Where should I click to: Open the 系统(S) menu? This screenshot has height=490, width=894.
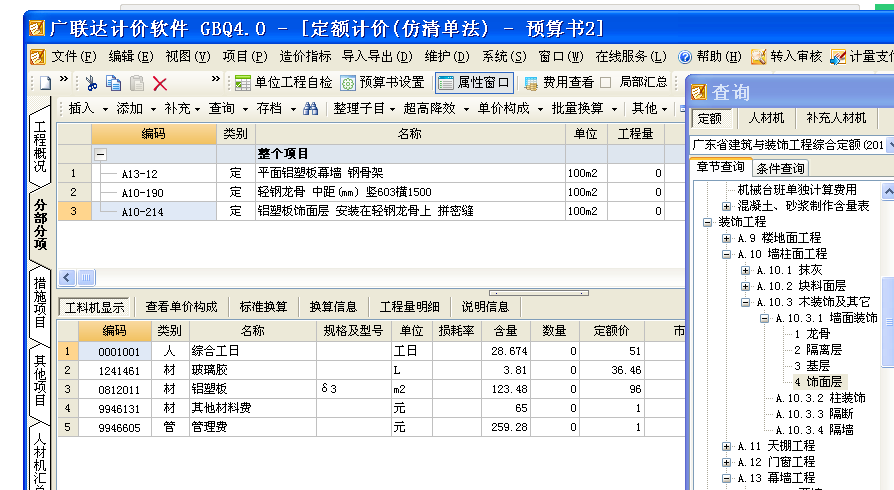pyautogui.click(x=504, y=56)
